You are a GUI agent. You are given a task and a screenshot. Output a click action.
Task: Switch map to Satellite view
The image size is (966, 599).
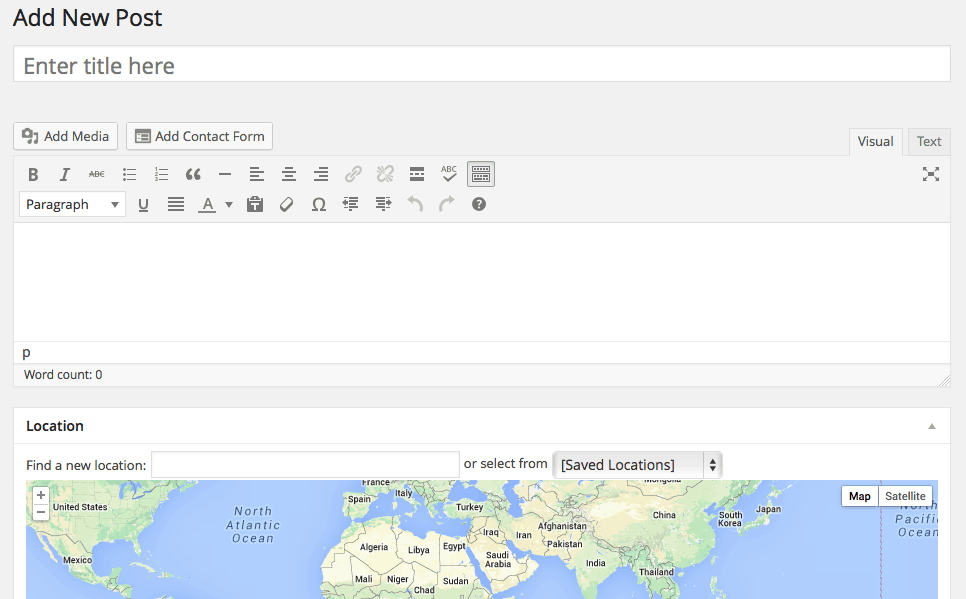905,496
